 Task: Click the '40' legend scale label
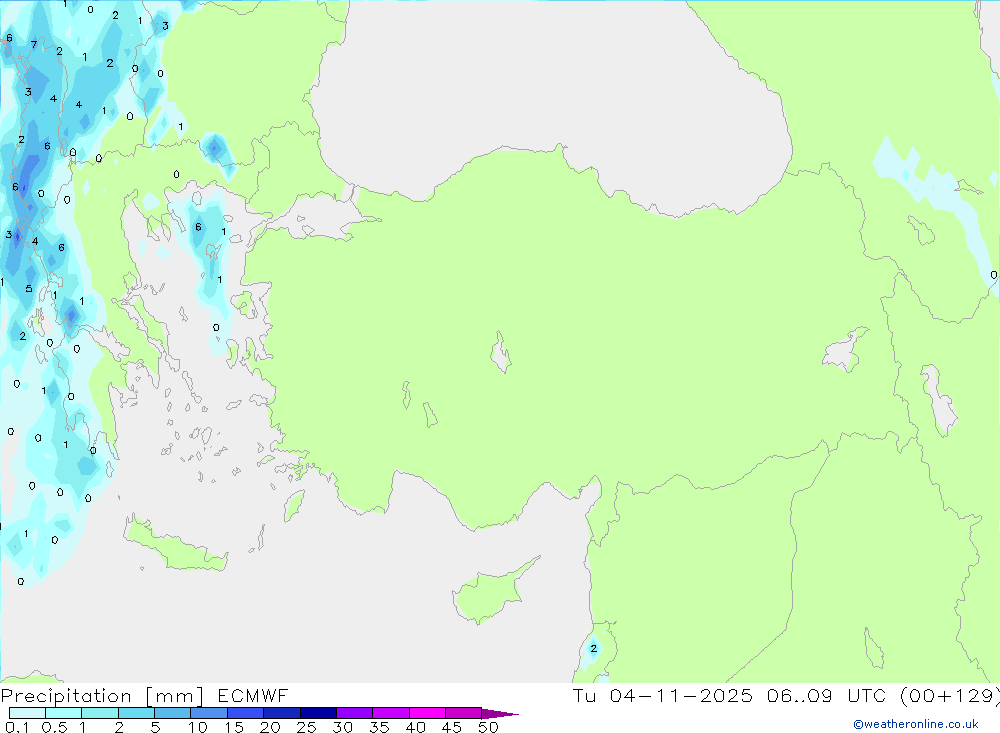[416, 727]
